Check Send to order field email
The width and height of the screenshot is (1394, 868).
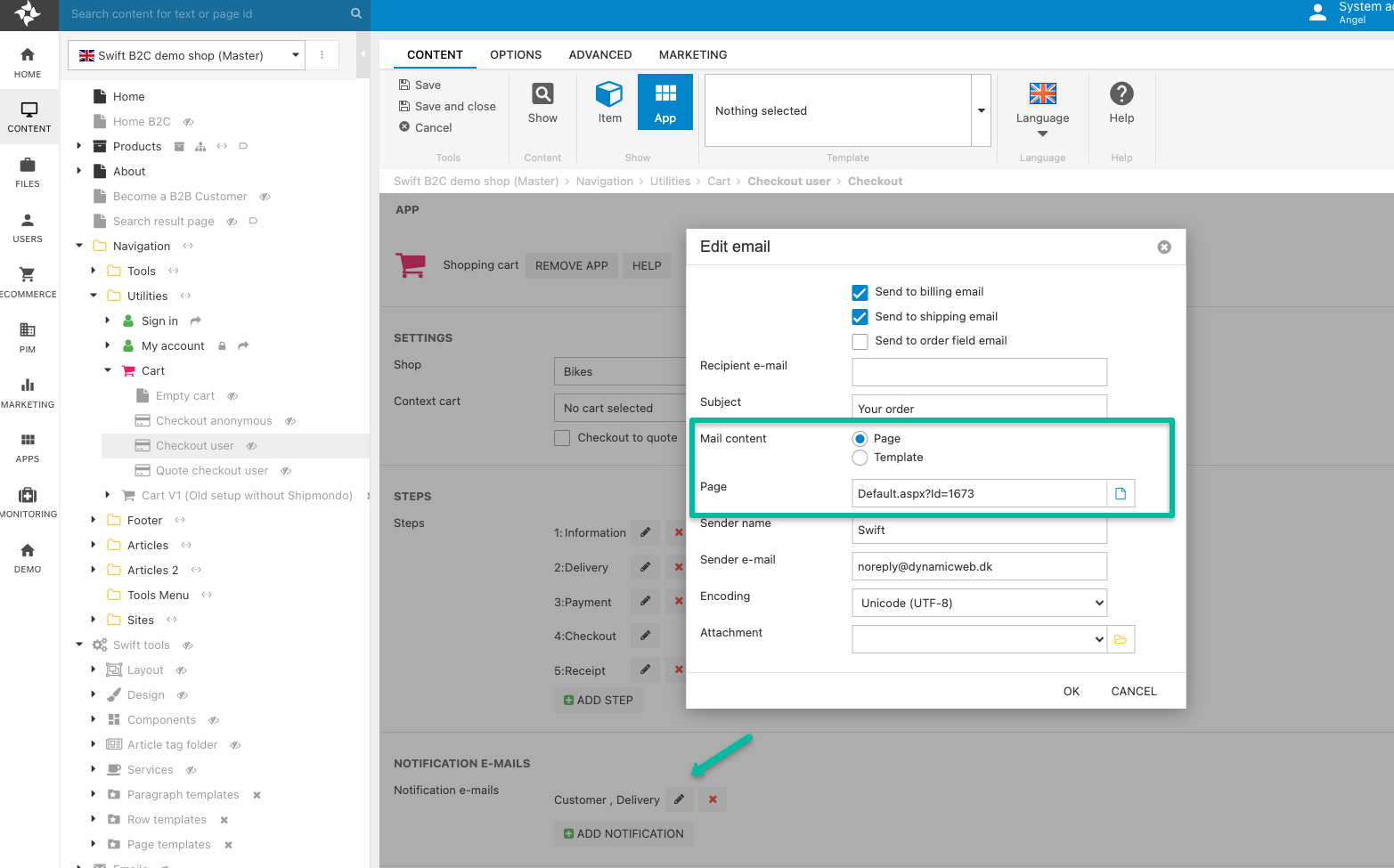[x=860, y=341]
